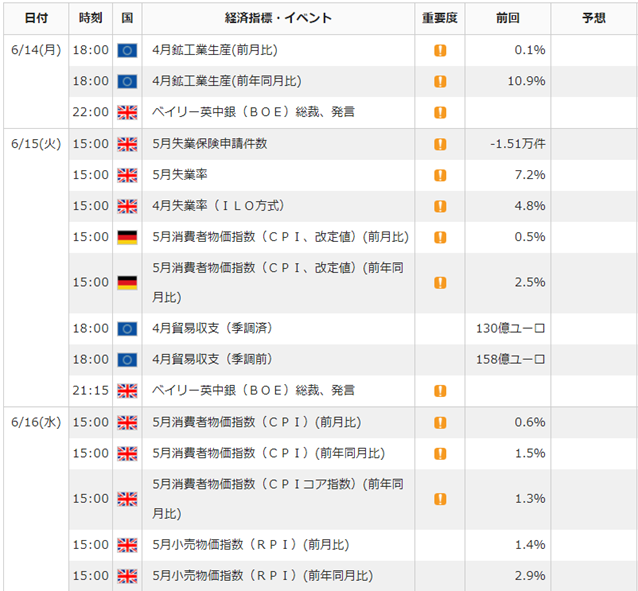Click UK flag for 5月失業率 row
638x591 pixels.
pyautogui.click(x=127, y=175)
